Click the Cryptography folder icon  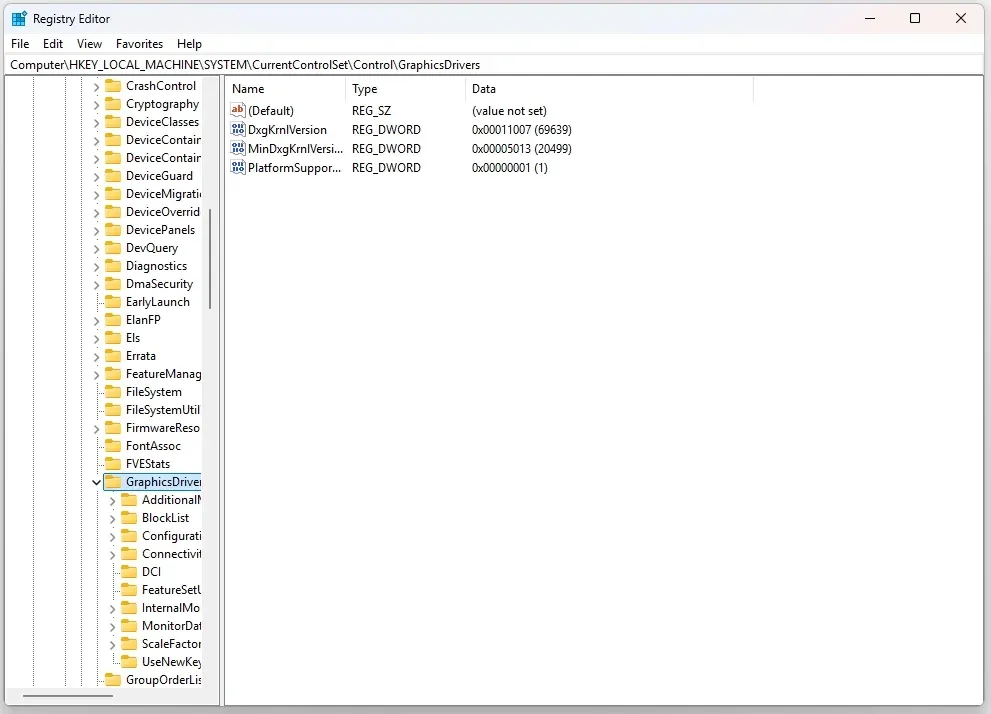click(113, 104)
